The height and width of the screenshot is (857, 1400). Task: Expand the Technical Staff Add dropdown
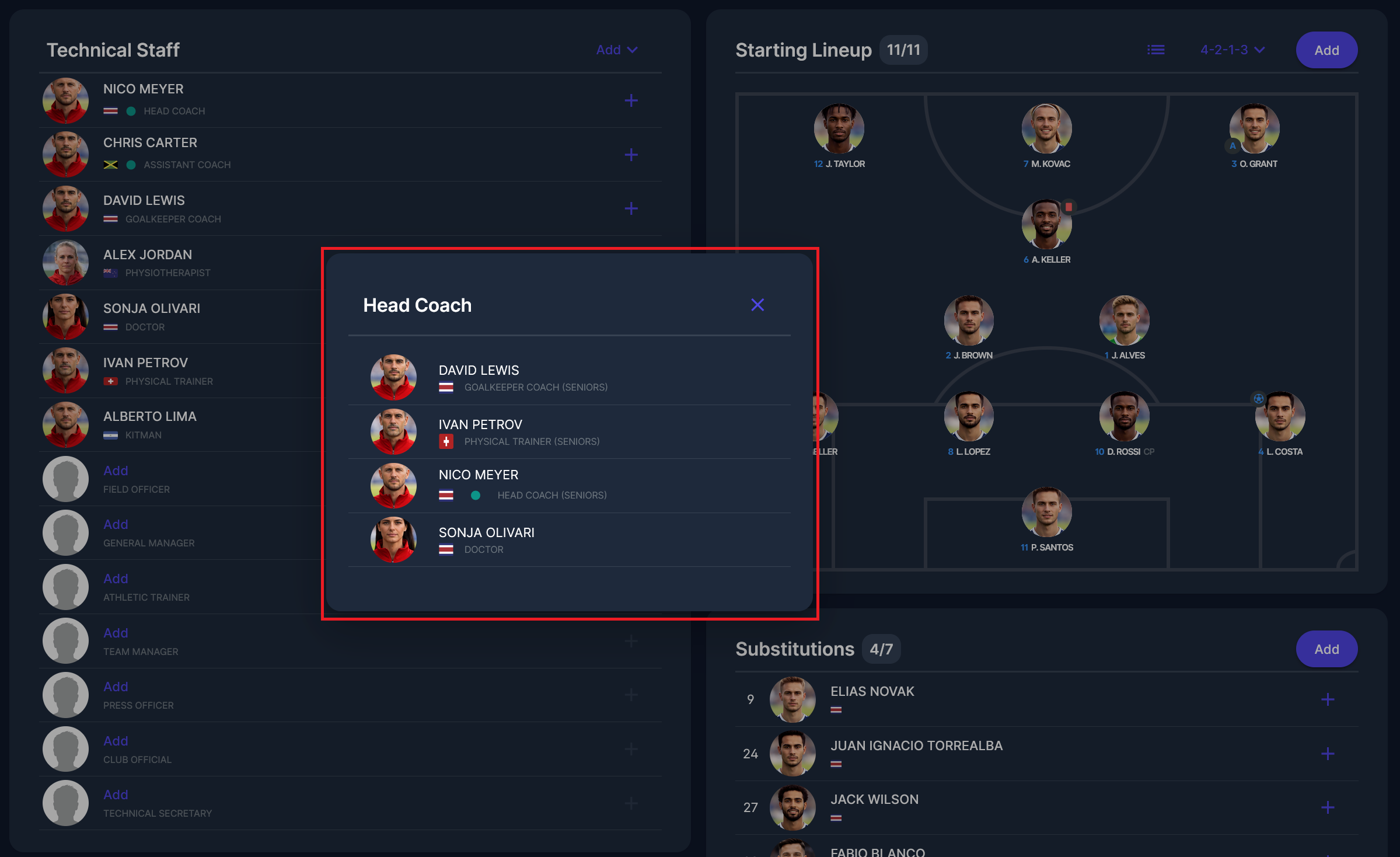coord(616,50)
